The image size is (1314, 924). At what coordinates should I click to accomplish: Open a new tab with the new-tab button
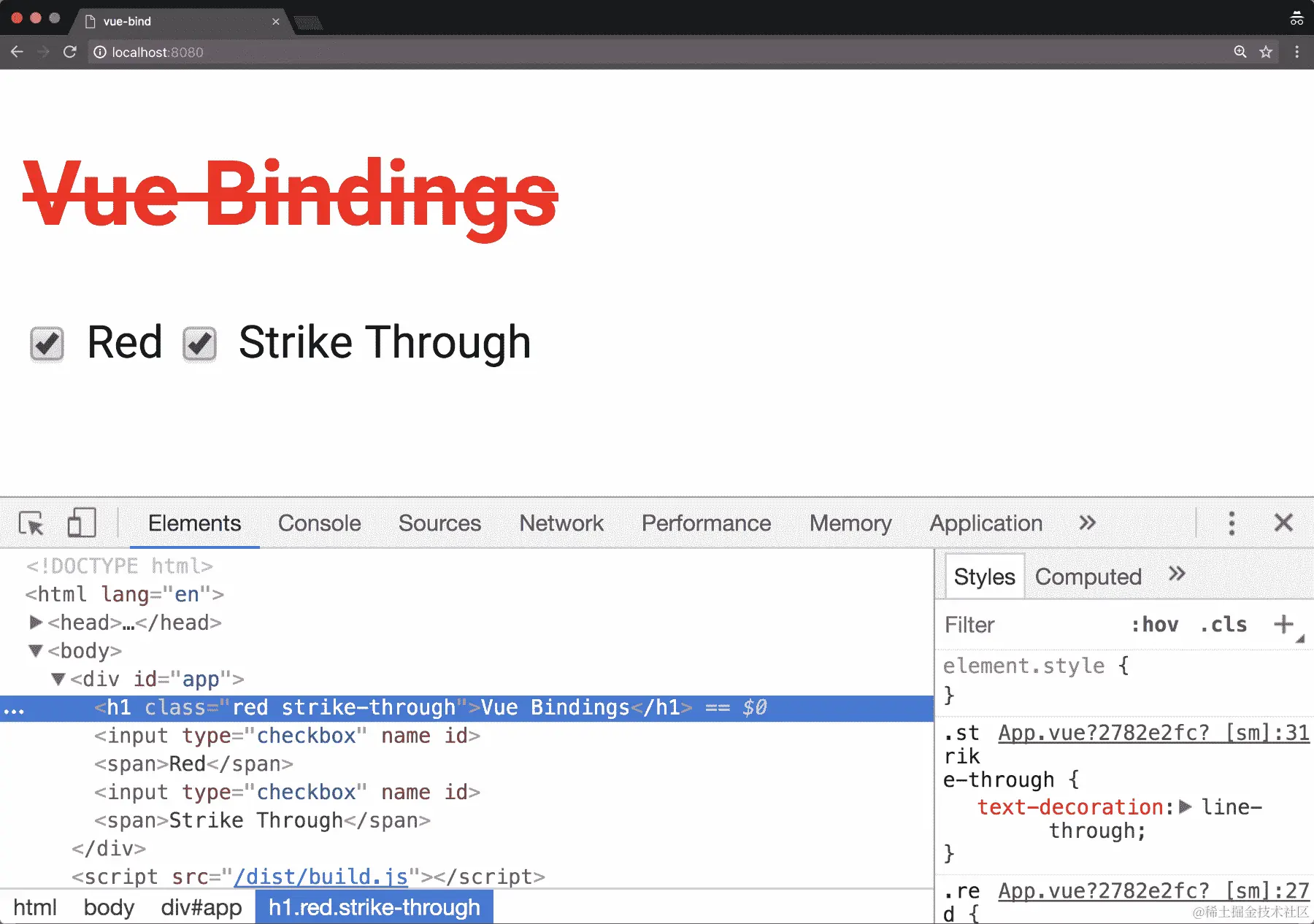click(309, 23)
